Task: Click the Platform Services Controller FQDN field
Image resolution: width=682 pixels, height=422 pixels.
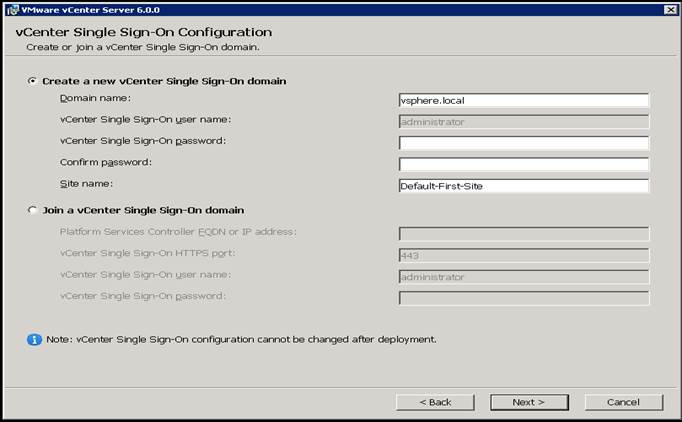Action: click(524, 234)
